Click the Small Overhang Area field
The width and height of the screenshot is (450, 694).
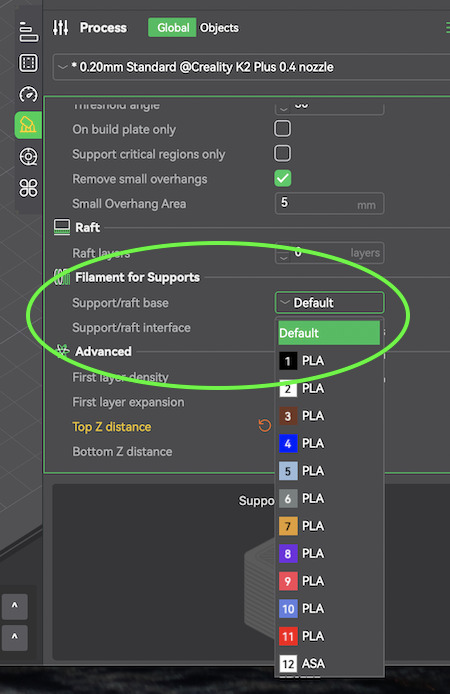(x=330, y=204)
